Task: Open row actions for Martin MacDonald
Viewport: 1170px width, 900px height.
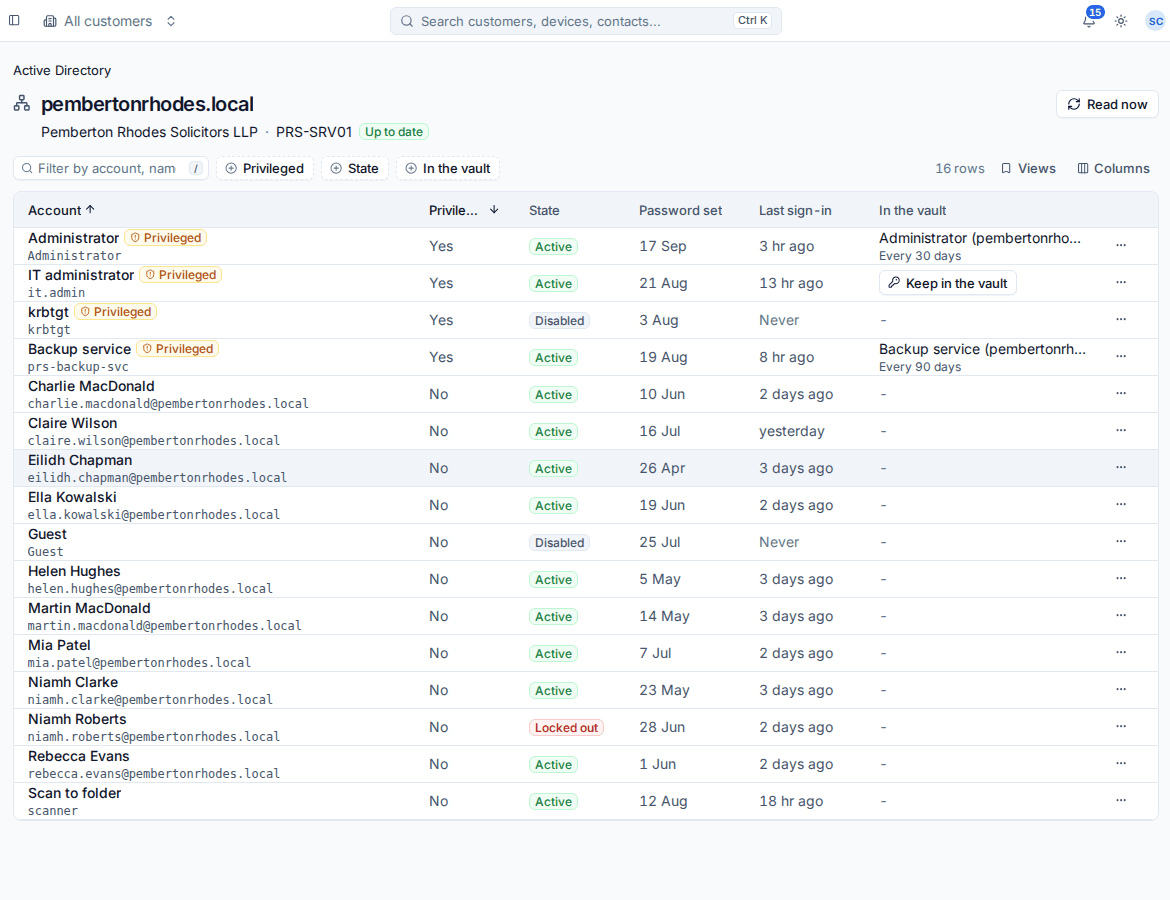Action: 1121,616
